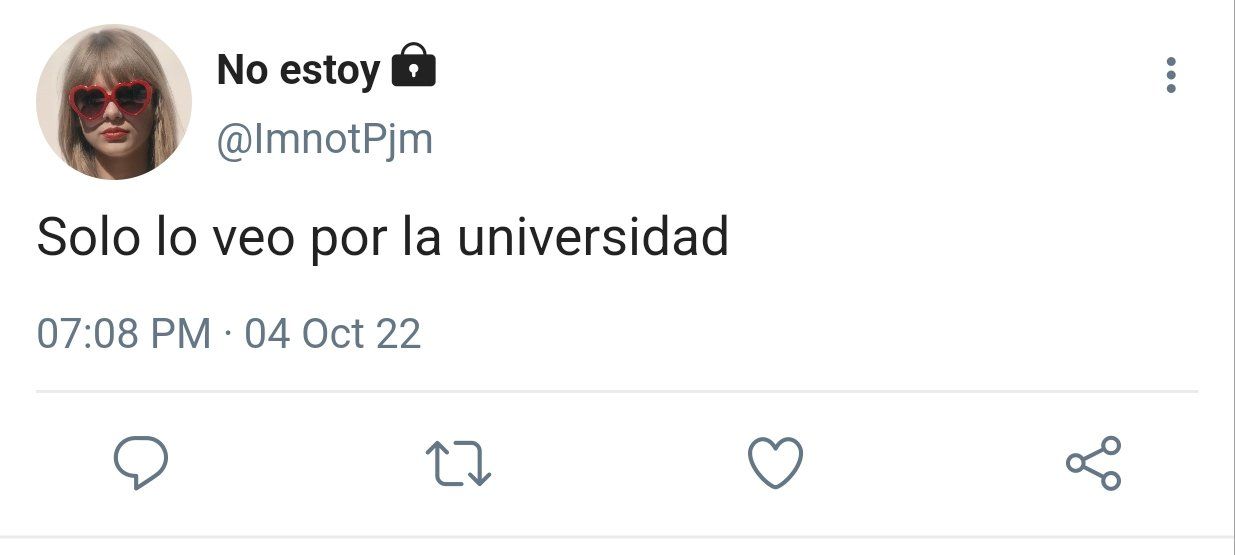Click the red heart sunglasses in the avatar
The image size is (1235, 555).
[111, 99]
